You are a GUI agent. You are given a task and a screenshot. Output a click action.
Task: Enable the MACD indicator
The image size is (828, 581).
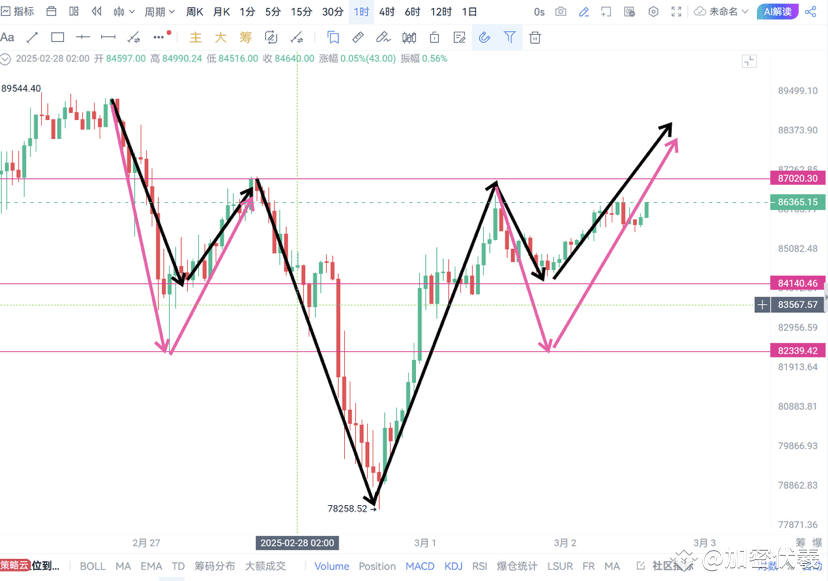click(419, 566)
